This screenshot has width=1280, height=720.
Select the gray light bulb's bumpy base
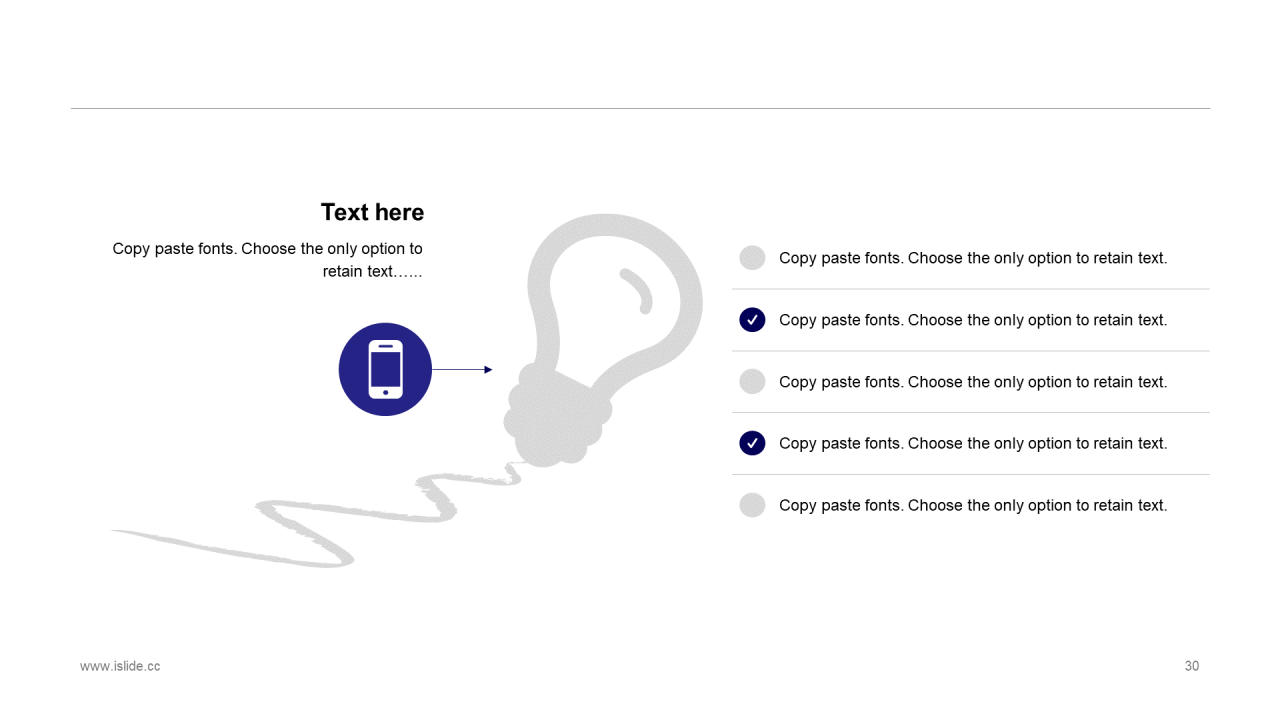tap(557, 417)
